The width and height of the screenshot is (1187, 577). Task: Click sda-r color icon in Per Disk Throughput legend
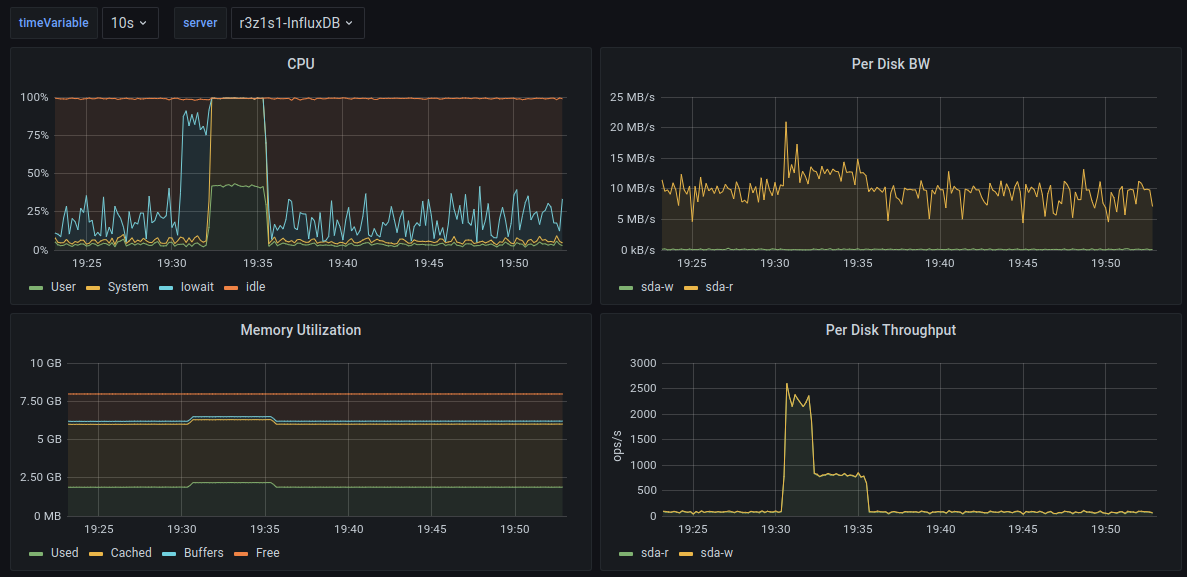click(x=627, y=553)
